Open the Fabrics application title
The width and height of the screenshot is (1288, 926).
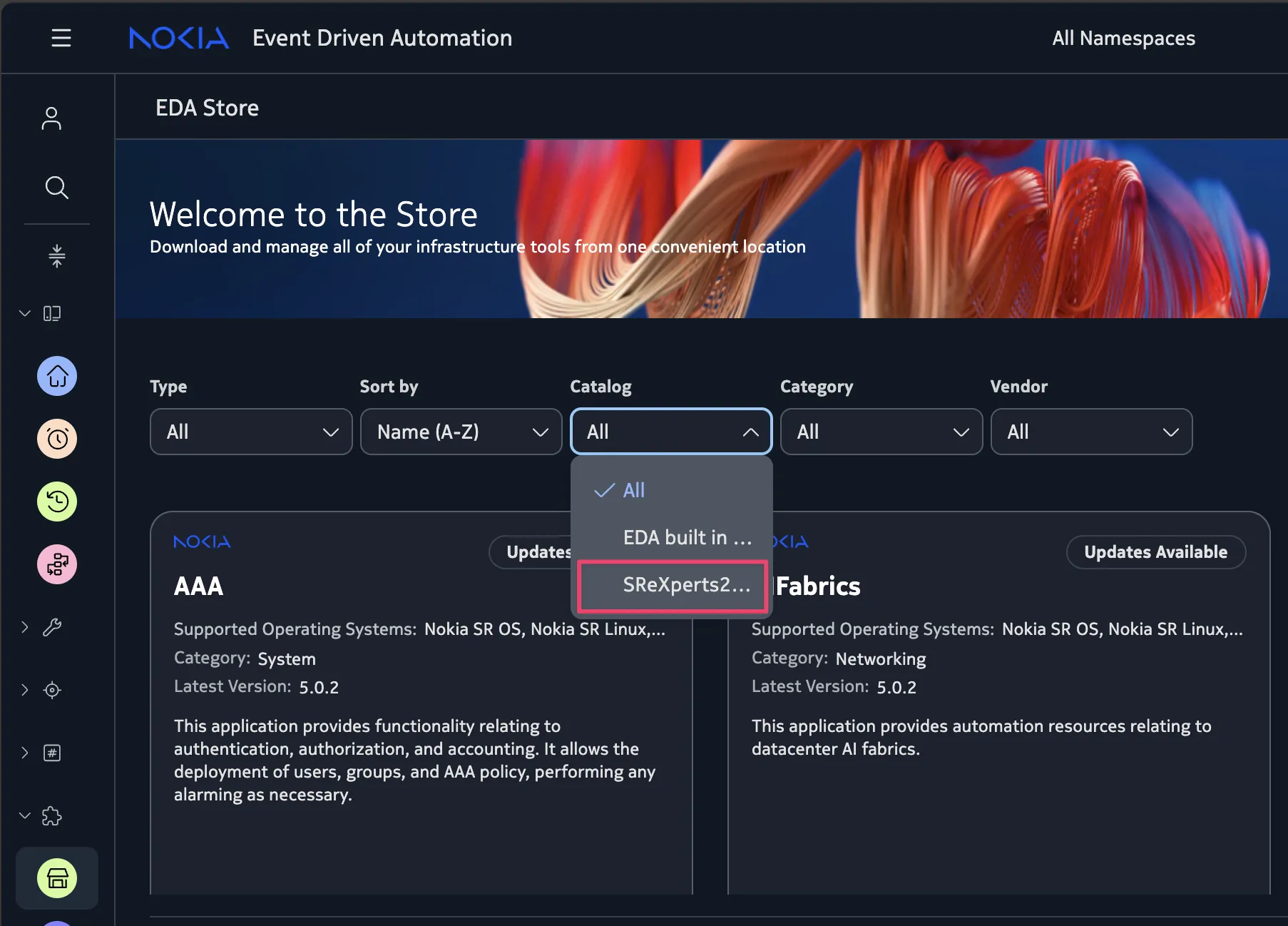pyautogui.click(x=818, y=586)
